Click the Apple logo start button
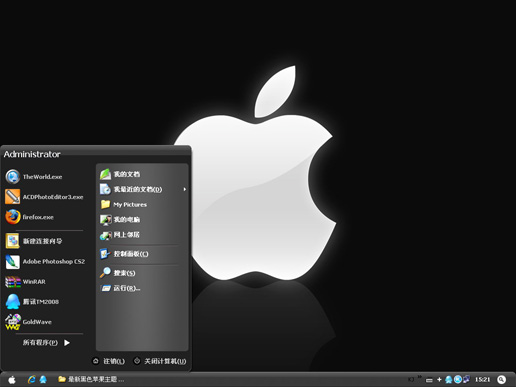Viewport: 516px width, 387px height. pos(12,380)
